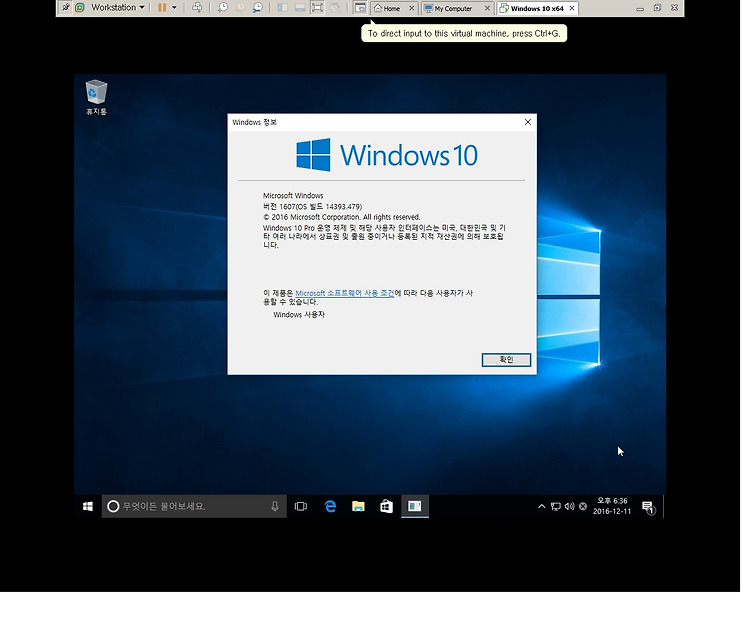This screenshot has height=634, width=750.
Task: Close the Windows 정보 dialog
Action: tap(528, 122)
